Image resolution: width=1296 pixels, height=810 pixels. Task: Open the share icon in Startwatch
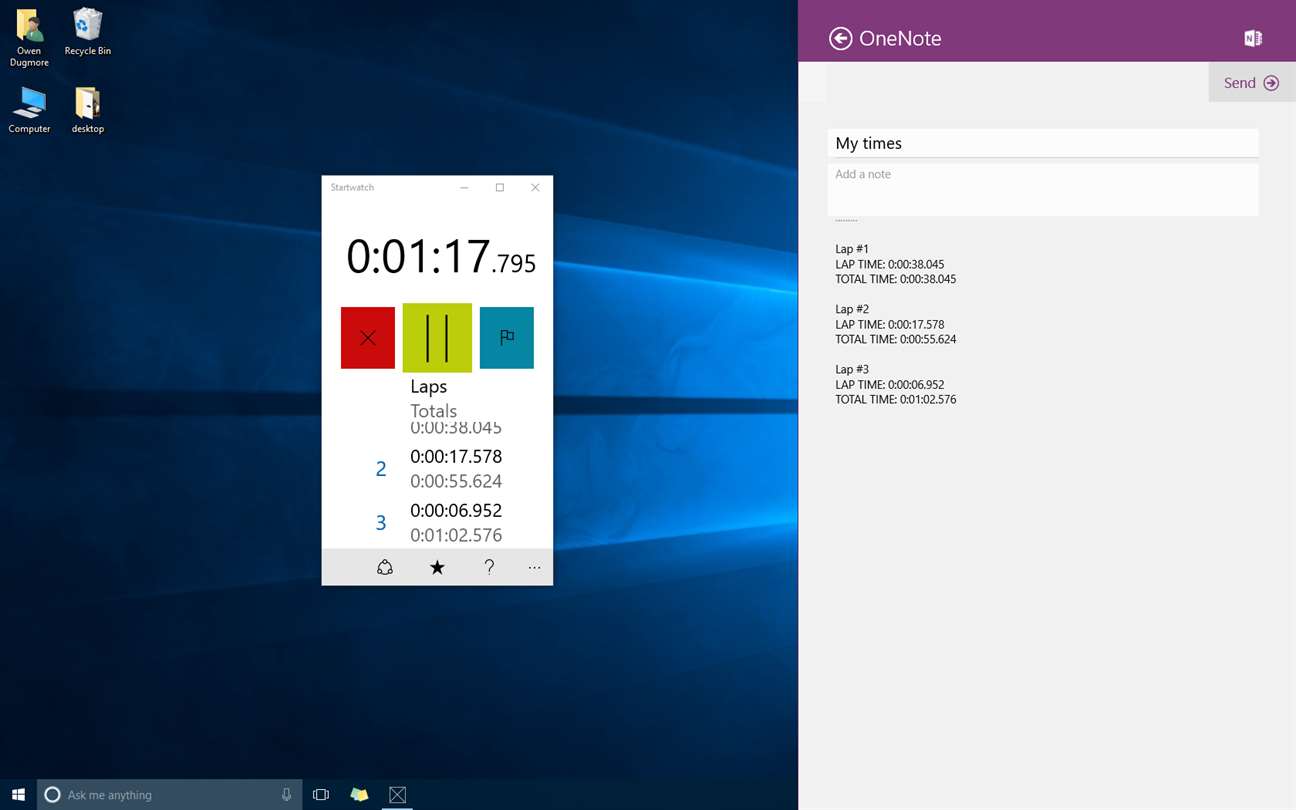tap(385, 567)
